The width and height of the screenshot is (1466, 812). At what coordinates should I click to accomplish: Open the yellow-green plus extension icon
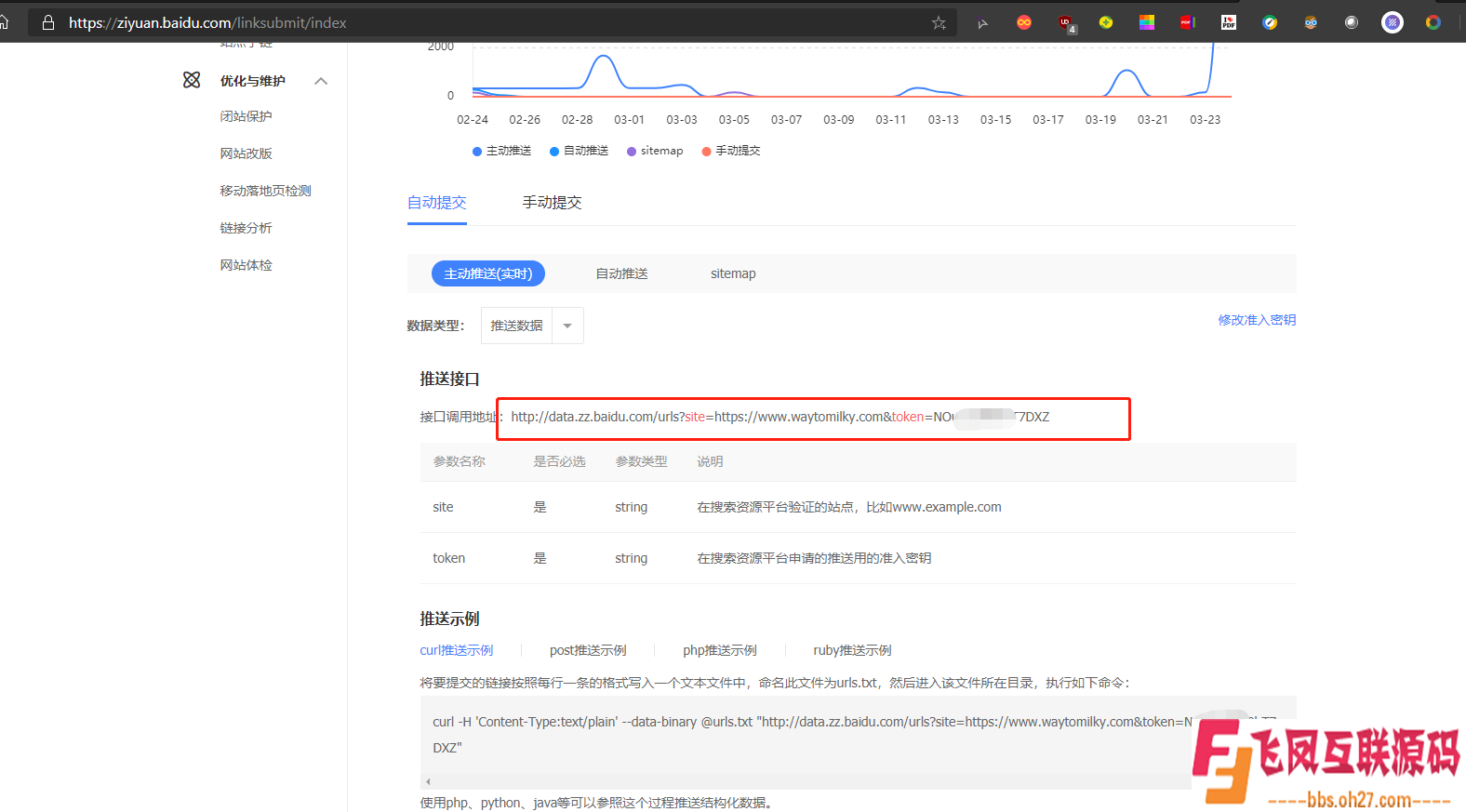click(x=1106, y=22)
